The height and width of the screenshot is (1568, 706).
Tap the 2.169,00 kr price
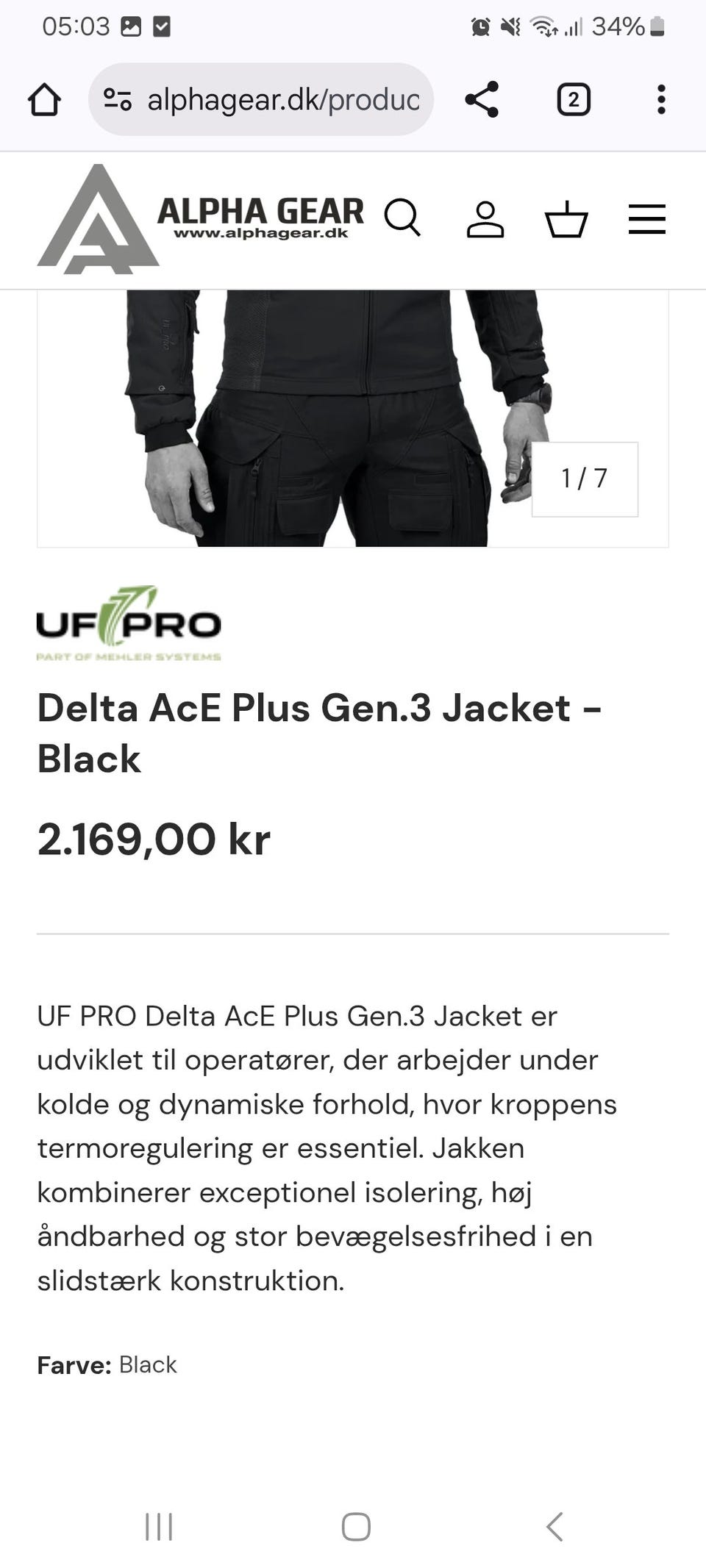coord(154,839)
